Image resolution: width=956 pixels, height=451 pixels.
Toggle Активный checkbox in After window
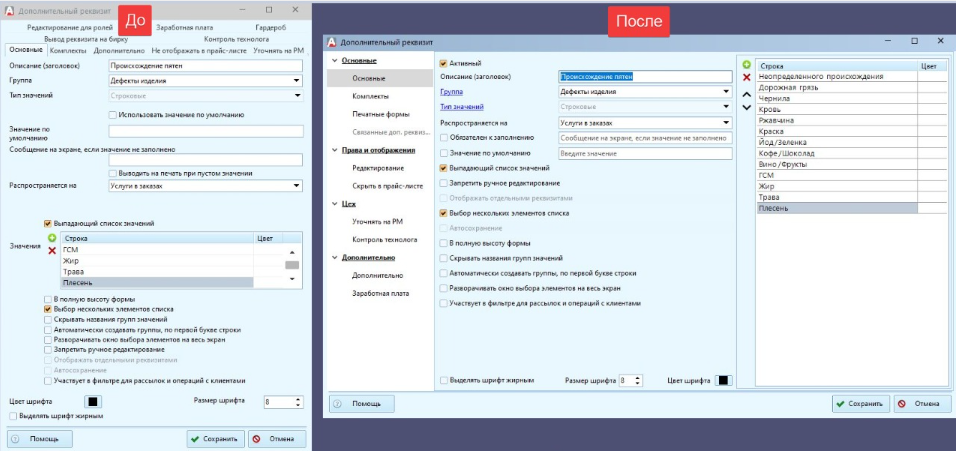click(x=443, y=63)
